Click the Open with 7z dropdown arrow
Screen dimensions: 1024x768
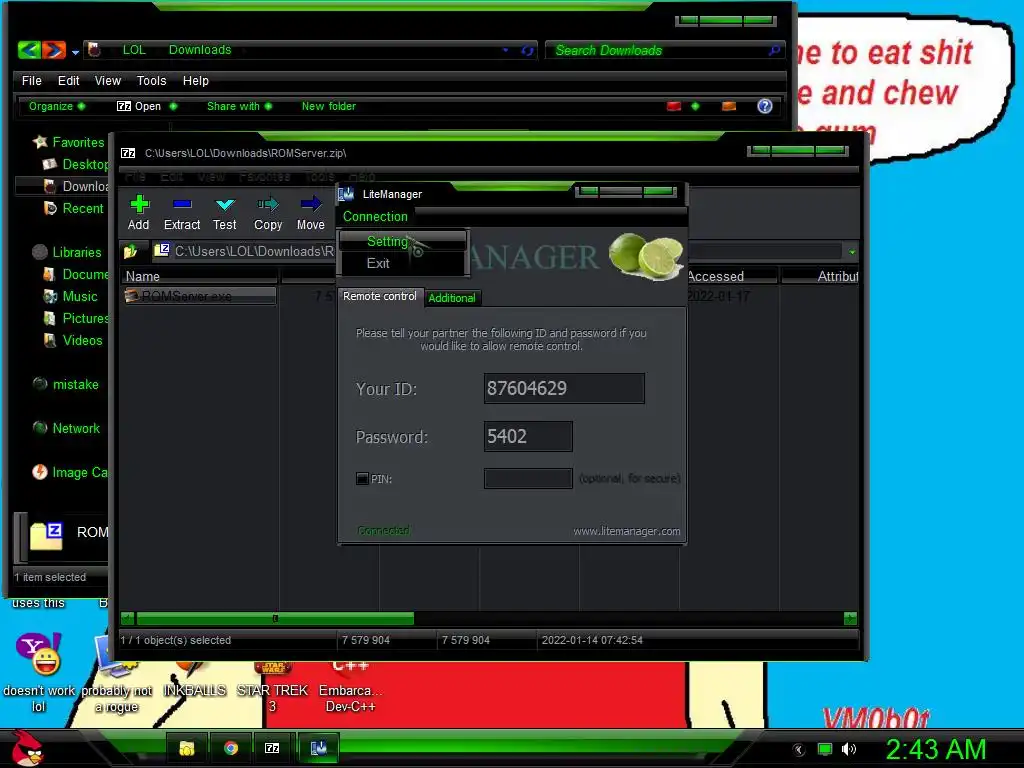point(173,106)
